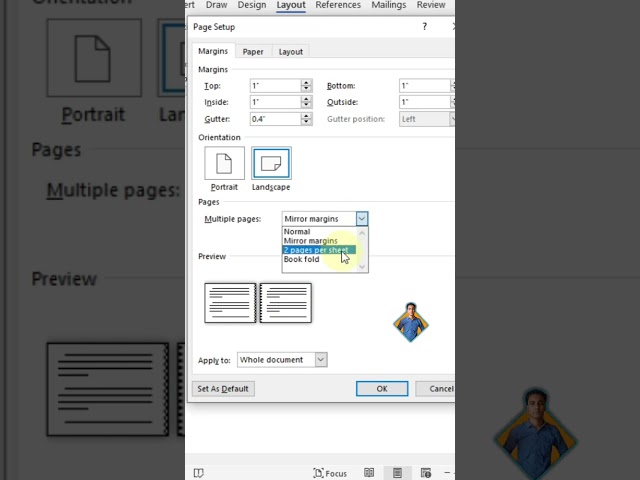This screenshot has height=480, width=640.
Task: Switch to Web Layout view icon
Action: pos(426,473)
